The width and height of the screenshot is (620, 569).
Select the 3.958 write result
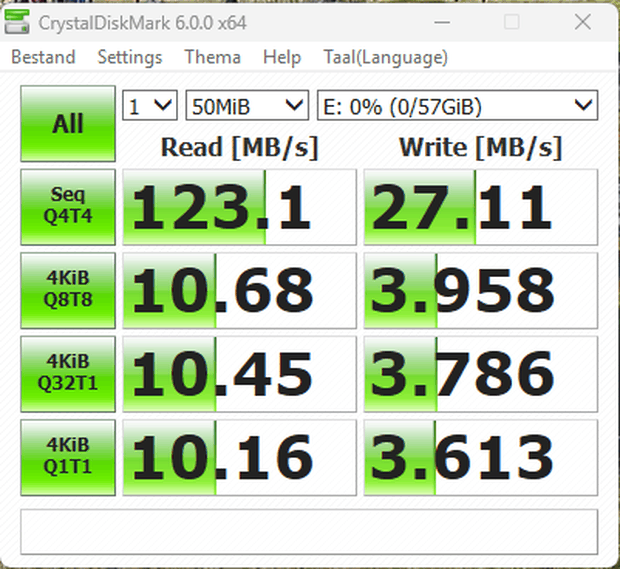click(481, 291)
